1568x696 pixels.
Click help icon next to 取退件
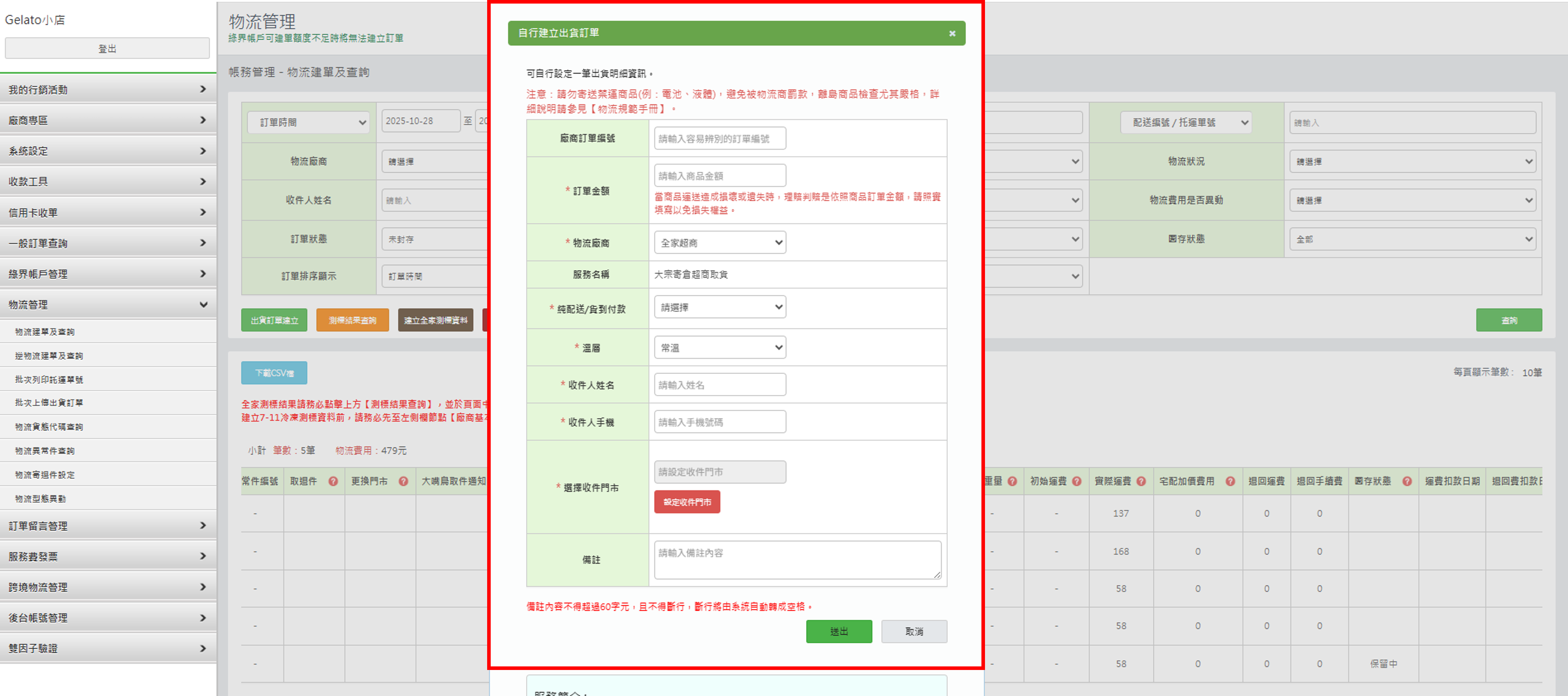tap(333, 481)
